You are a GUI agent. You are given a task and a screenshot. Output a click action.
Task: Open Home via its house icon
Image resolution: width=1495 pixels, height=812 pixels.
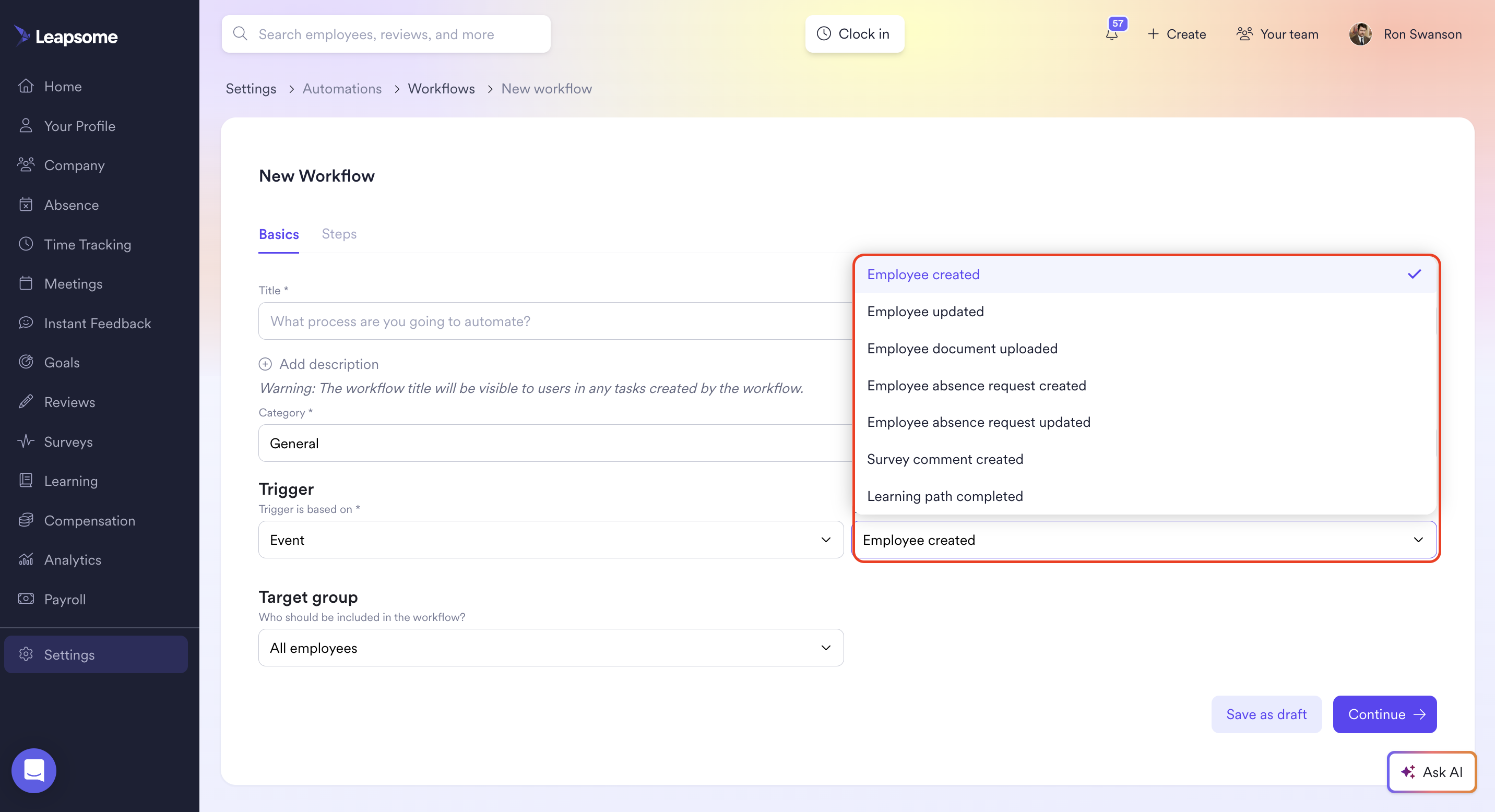click(26, 86)
